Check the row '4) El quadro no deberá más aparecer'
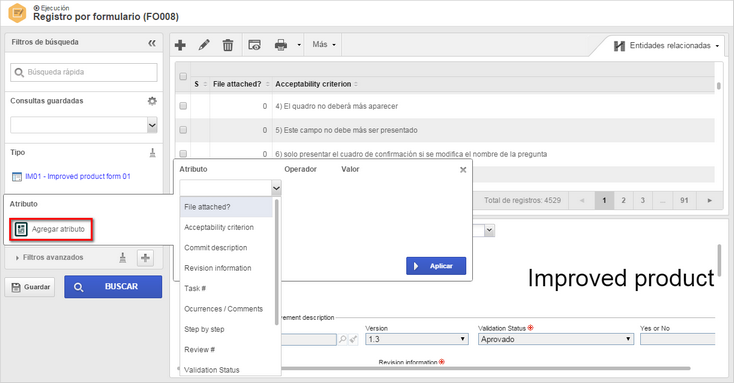This screenshot has width=734, height=383. [x=183, y=106]
